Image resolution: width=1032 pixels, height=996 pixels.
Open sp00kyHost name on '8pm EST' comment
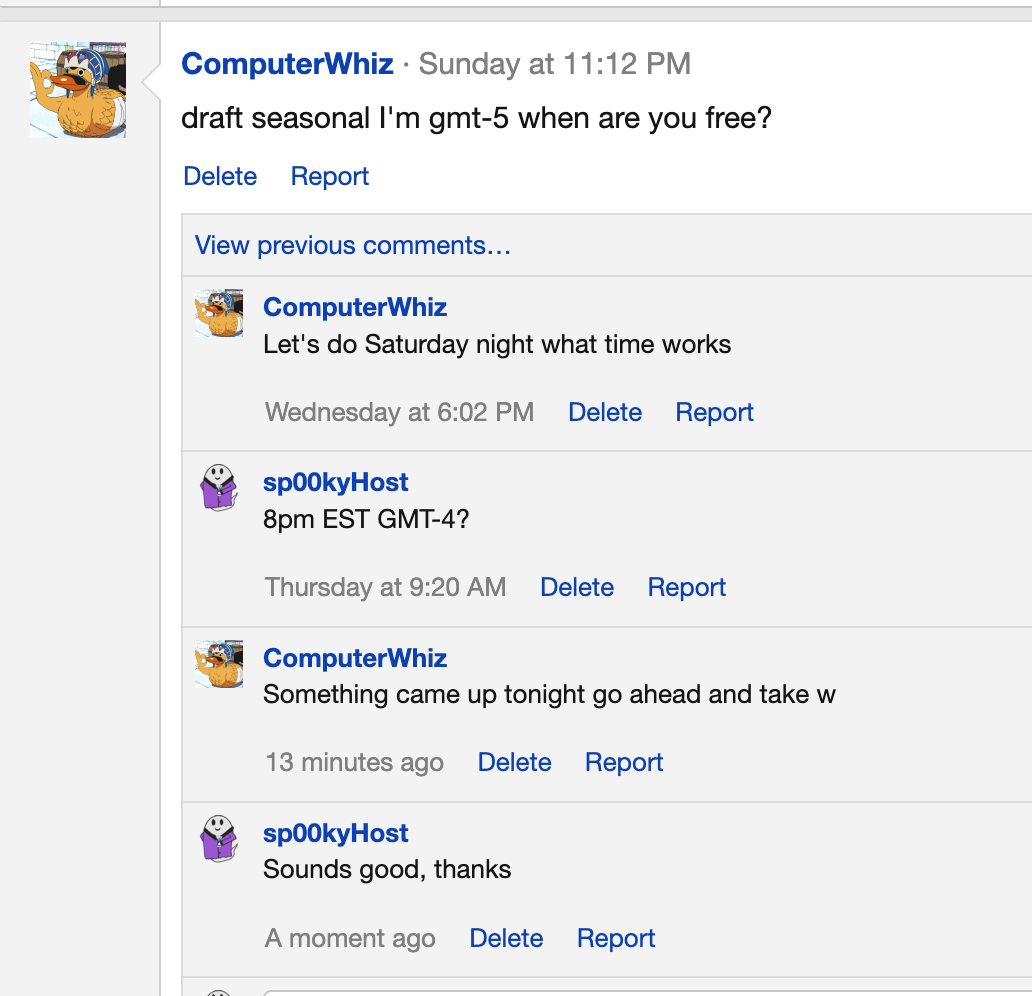click(336, 483)
